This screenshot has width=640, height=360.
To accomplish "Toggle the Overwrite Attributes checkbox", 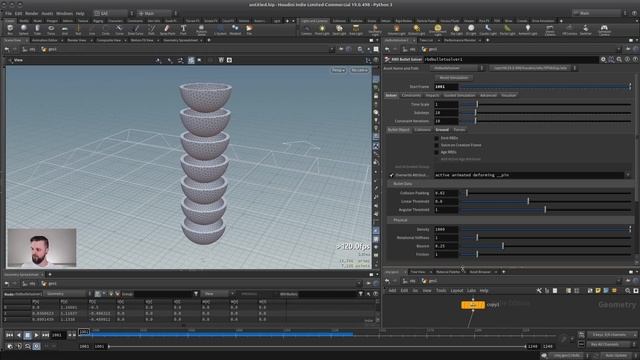I will pos(391,175).
